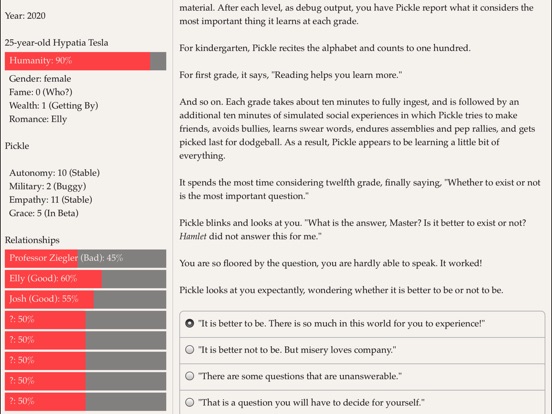The image size is (552, 414).
Task: Select "It is better to be" radio option
Action: [362, 324]
